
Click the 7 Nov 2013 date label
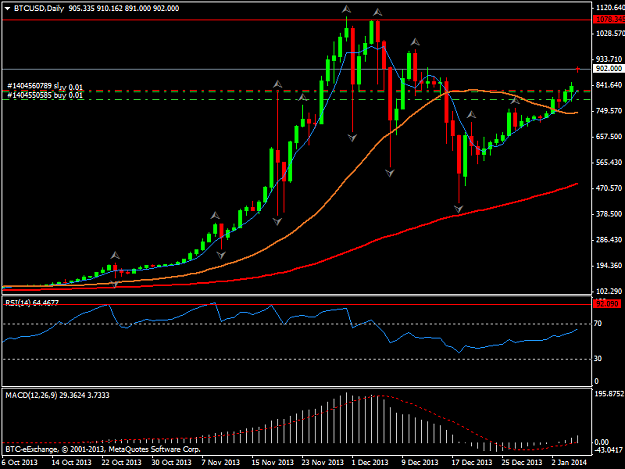pos(220,462)
